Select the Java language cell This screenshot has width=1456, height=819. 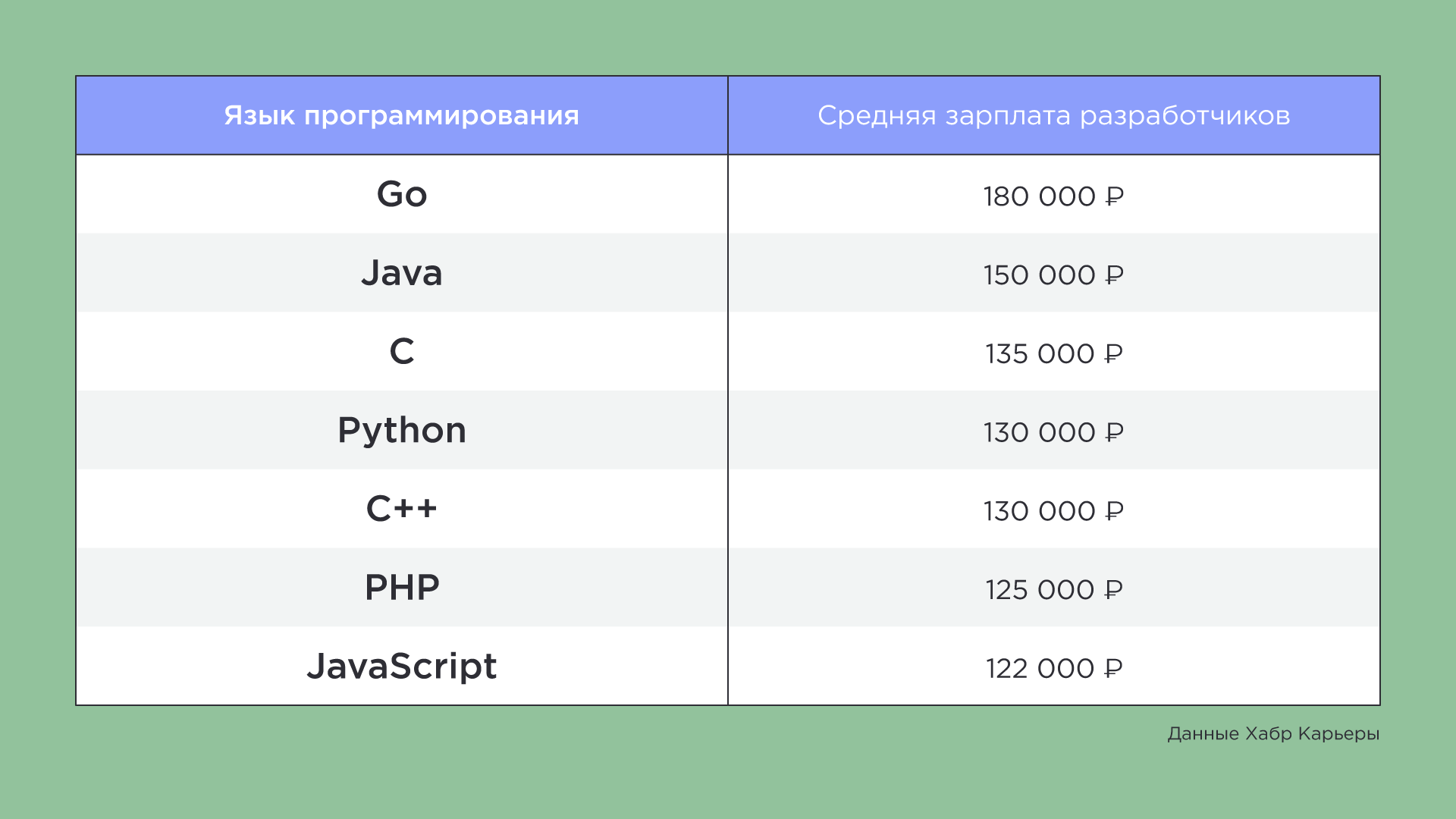(401, 273)
